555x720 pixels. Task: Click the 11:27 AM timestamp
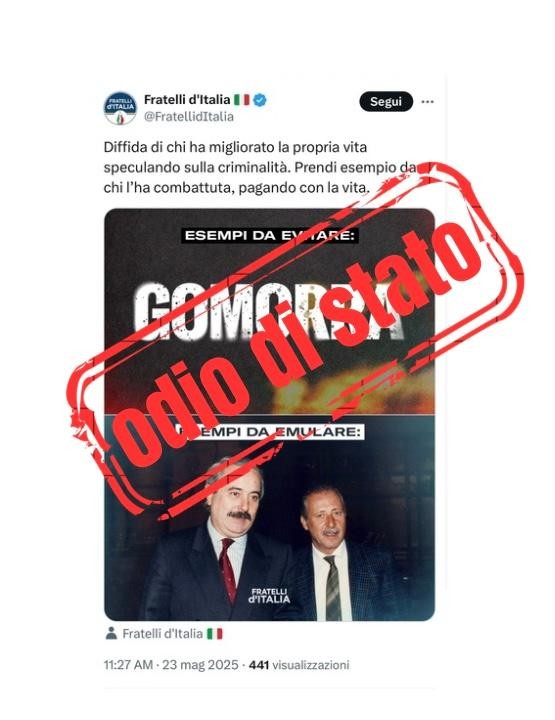[128, 665]
